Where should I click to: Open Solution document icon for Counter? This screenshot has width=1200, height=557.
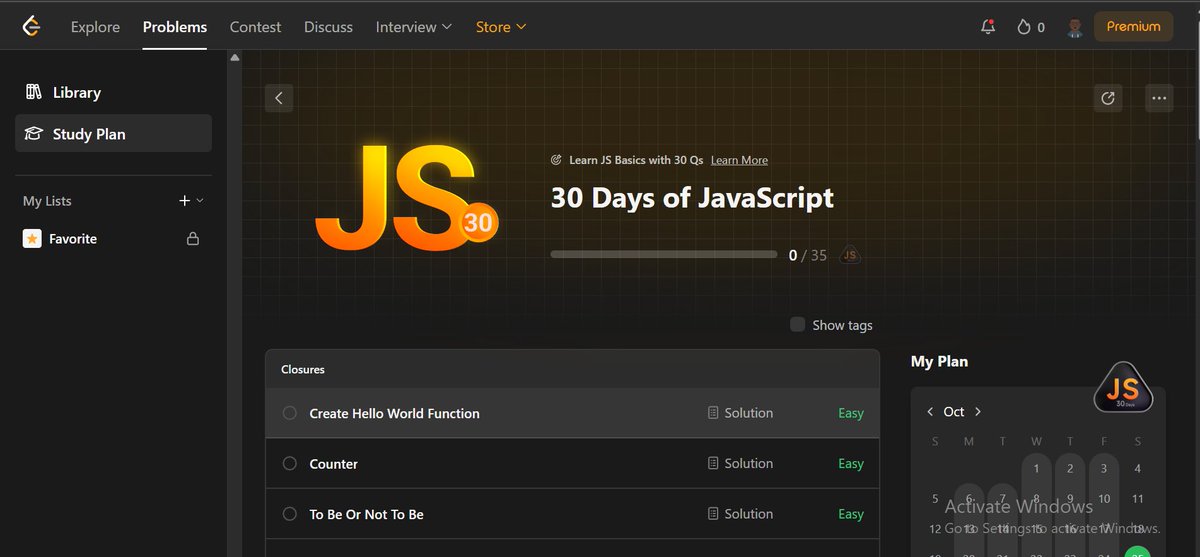pyautogui.click(x=713, y=464)
